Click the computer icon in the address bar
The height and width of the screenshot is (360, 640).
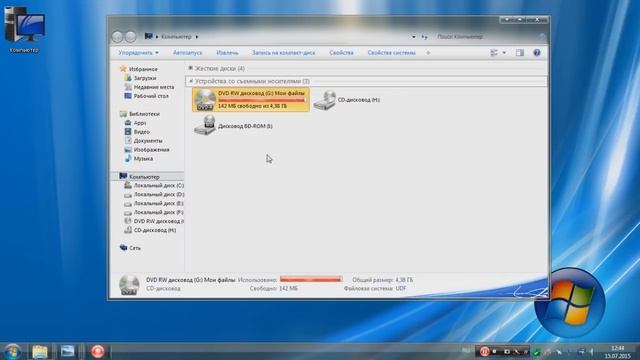coord(148,36)
